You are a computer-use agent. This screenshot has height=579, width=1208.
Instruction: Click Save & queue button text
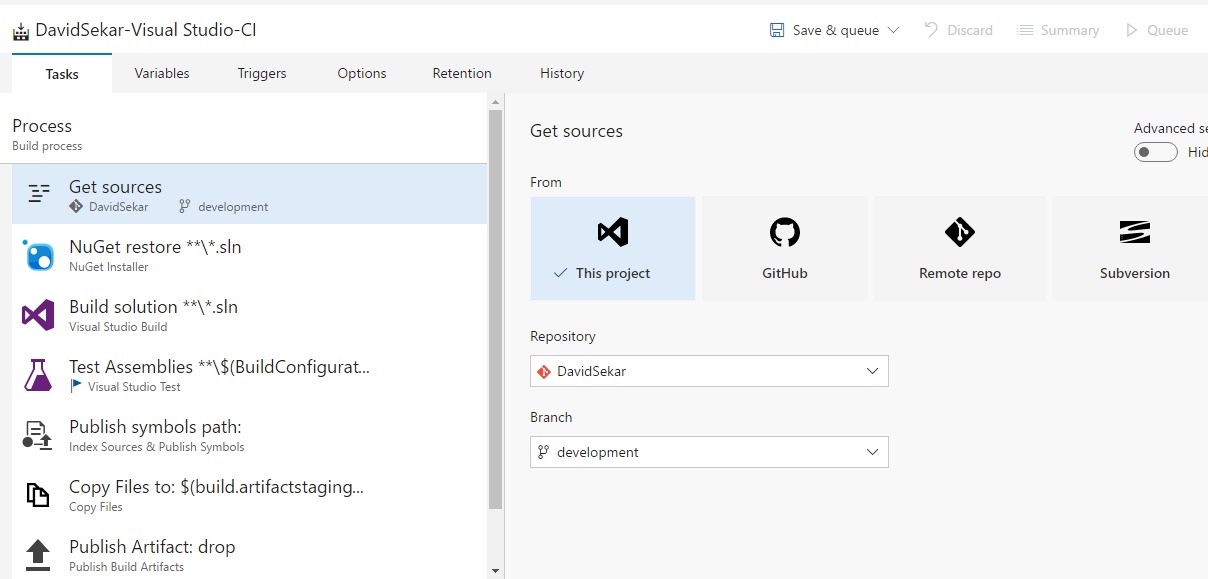click(836, 30)
